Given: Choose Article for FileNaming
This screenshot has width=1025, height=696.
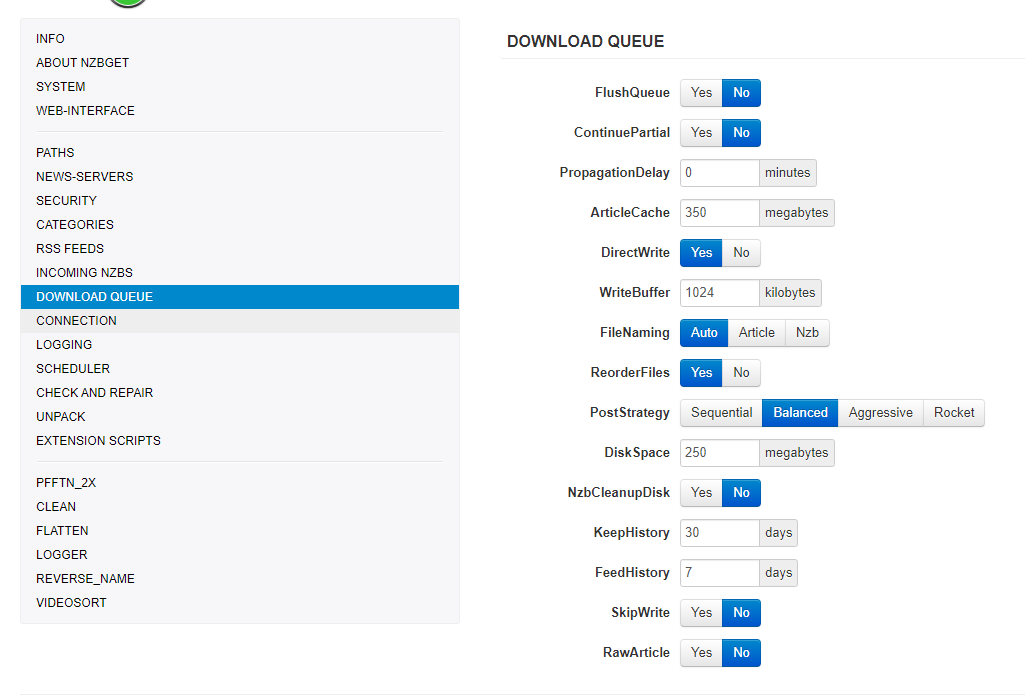Looking at the screenshot, I should coord(756,333).
